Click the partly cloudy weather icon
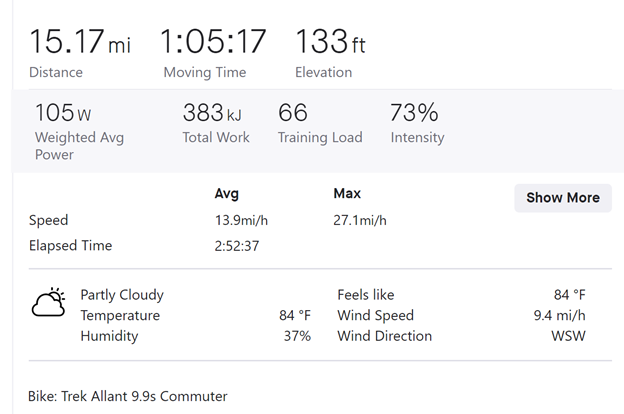Viewport: 624px width, 414px height. click(x=48, y=302)
